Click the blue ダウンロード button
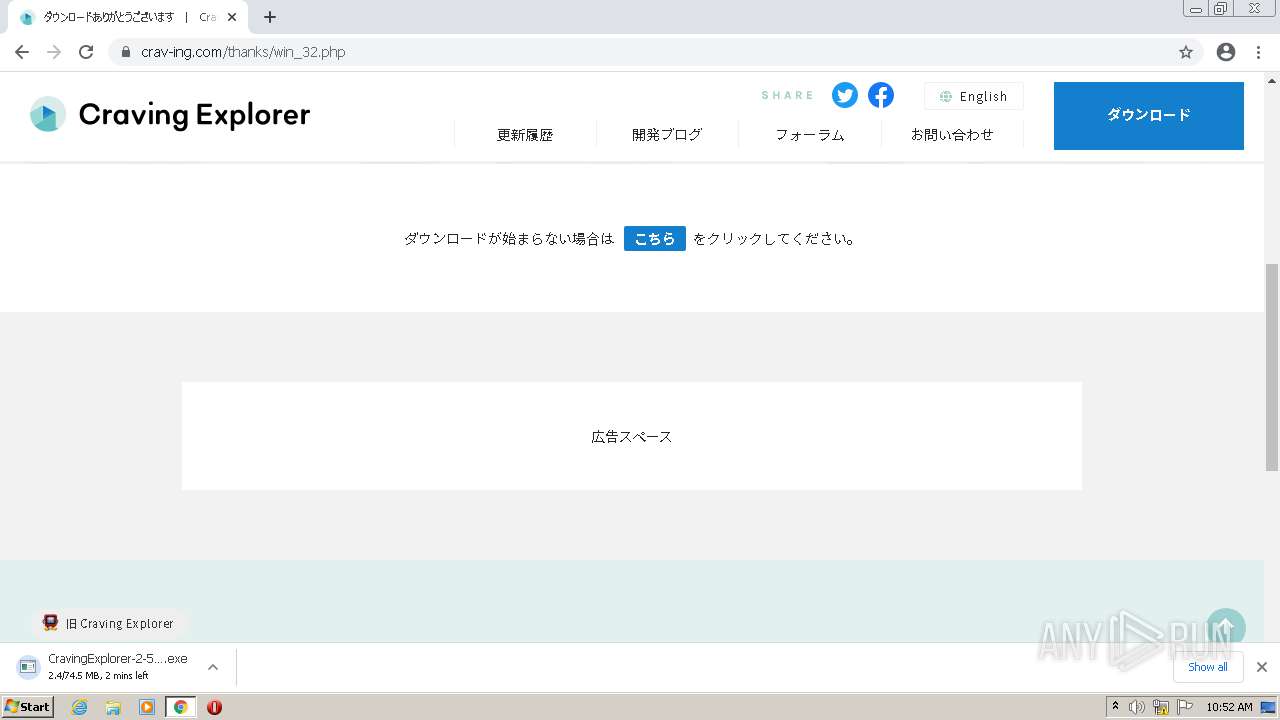The image size is (1280, 720). (x=1149, y=116)
